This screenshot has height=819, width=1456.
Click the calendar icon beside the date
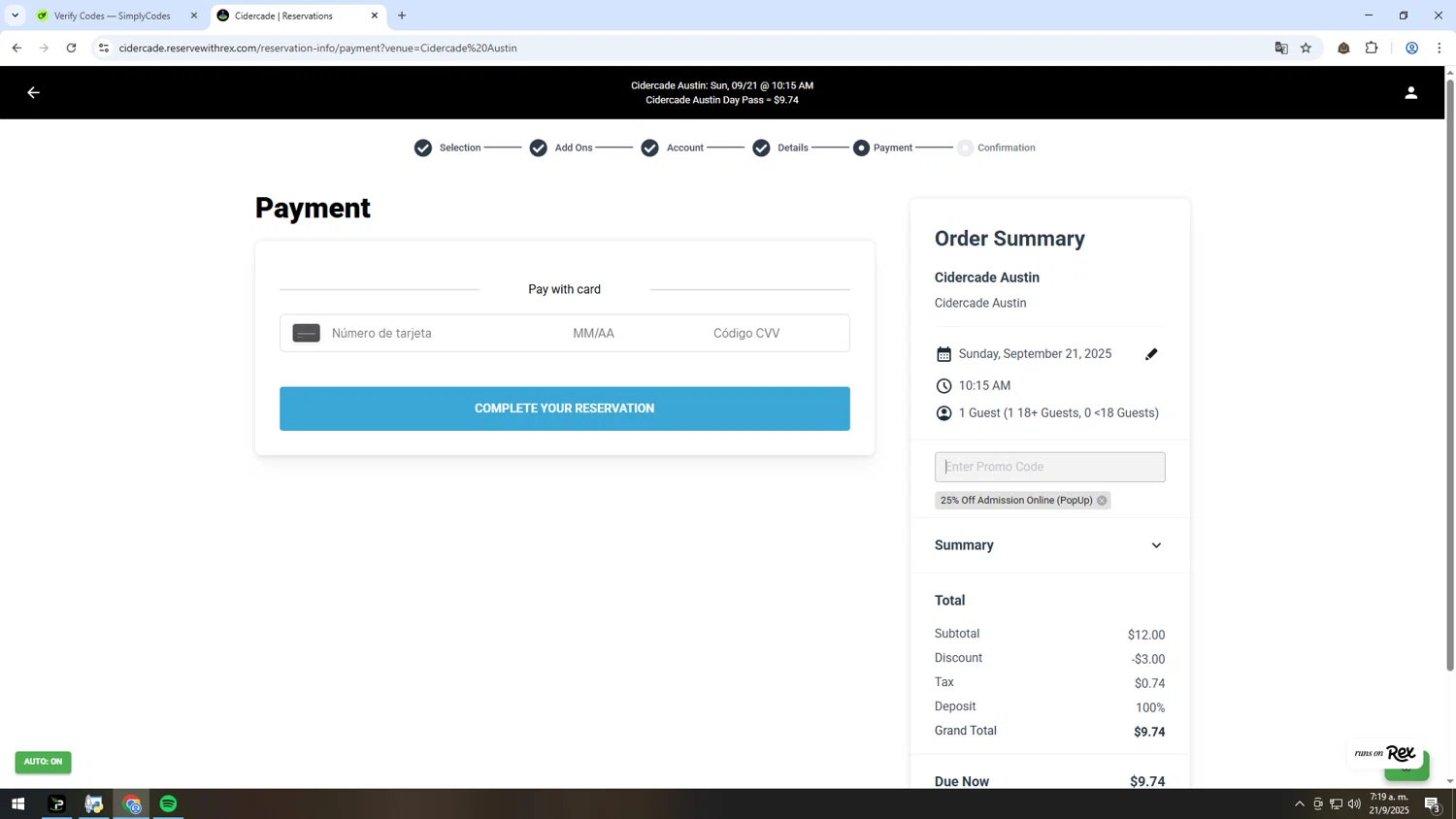(x=943, y=354)
